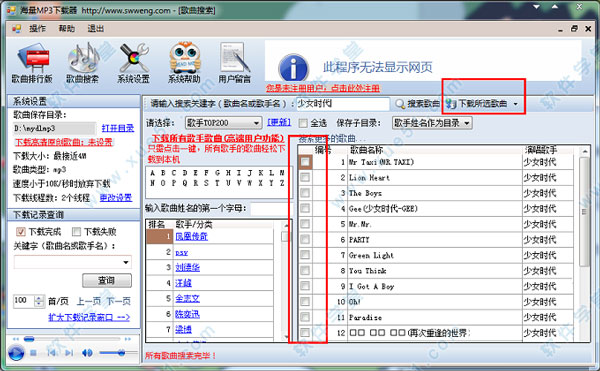Click 下载高清原创歌曲：未设置 link
The height and width of the screenshot is (371, 600).
64,142
